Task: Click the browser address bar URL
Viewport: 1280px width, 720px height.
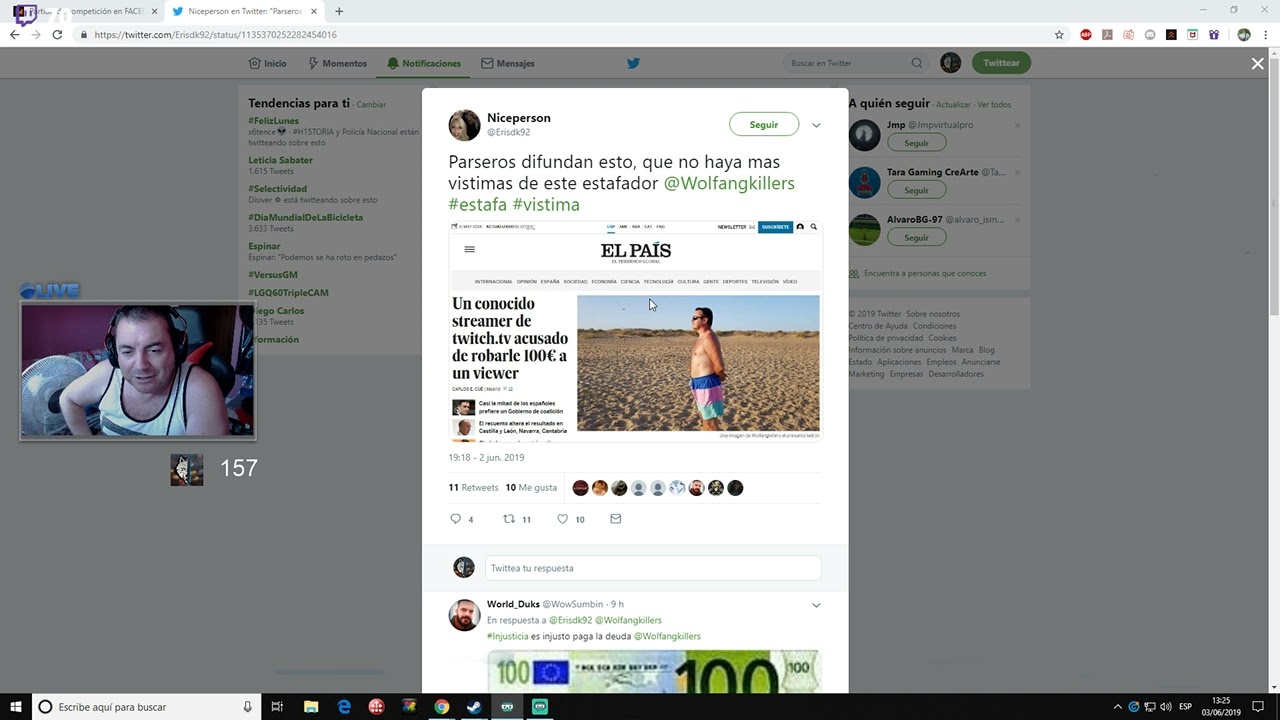Action: [x=215, y=34]
